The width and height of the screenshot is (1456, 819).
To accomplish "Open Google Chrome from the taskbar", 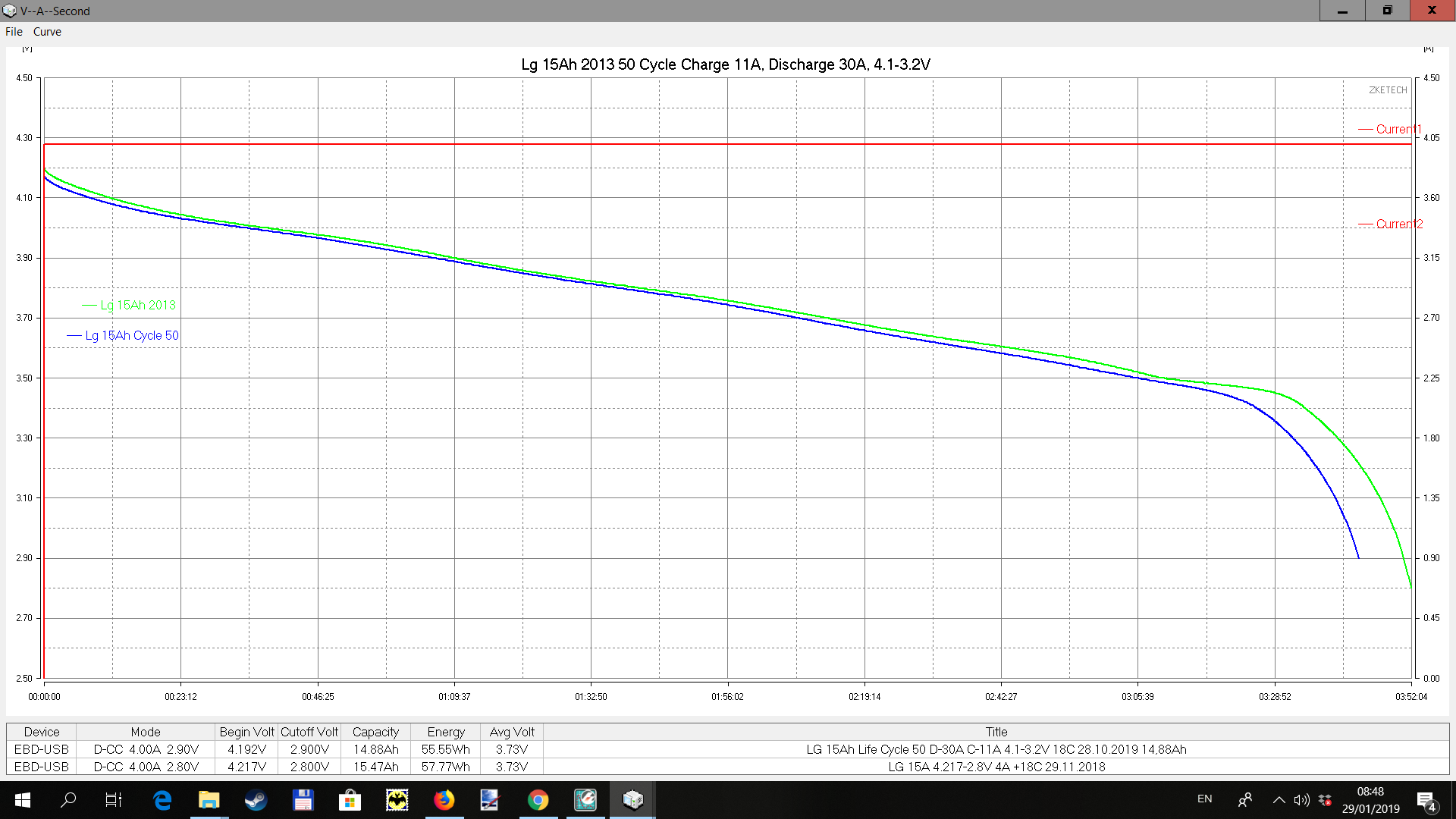I will 538,799.
